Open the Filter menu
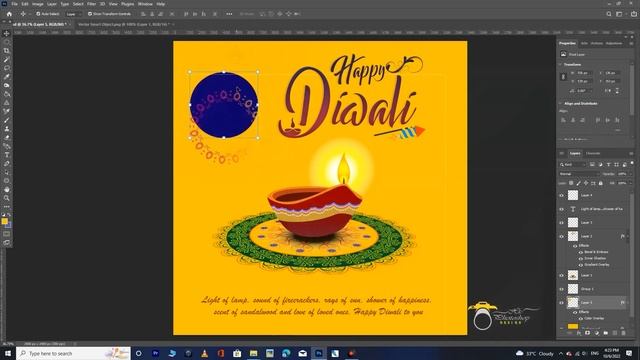Screen dimensions: 640x360 91,4
